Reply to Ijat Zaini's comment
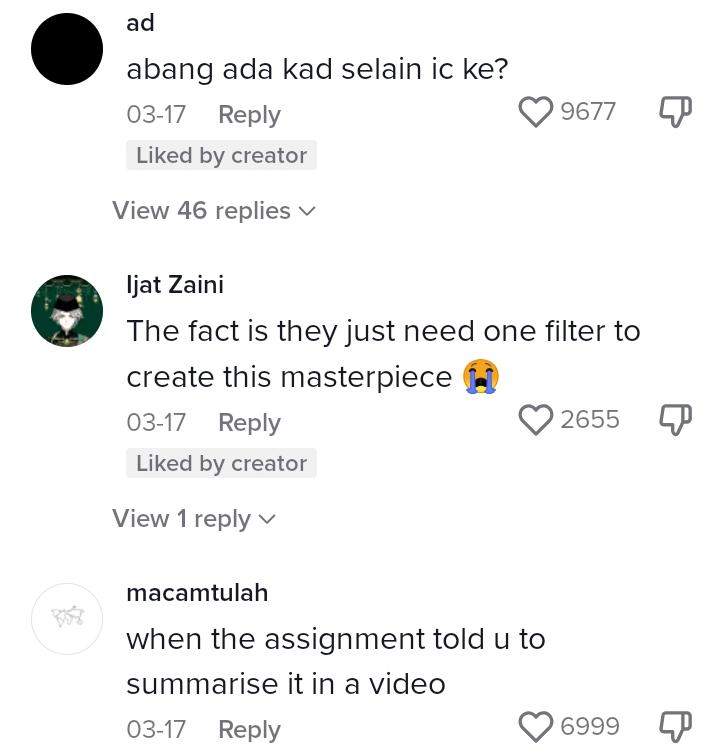Screen dimensions: 720x748 pyautogui.click(x=249, y=423)
